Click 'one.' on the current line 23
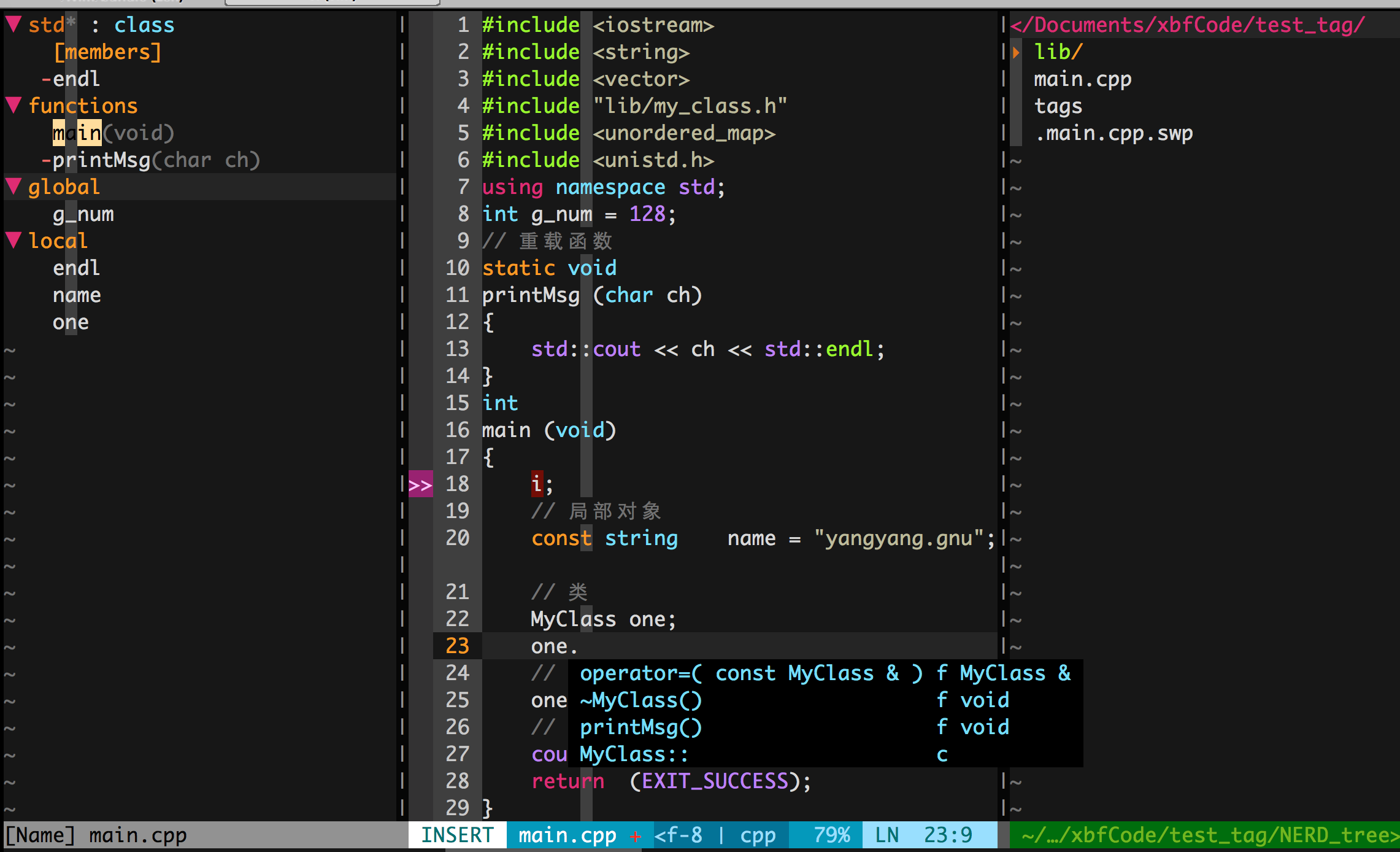 (x=555, y=646)
